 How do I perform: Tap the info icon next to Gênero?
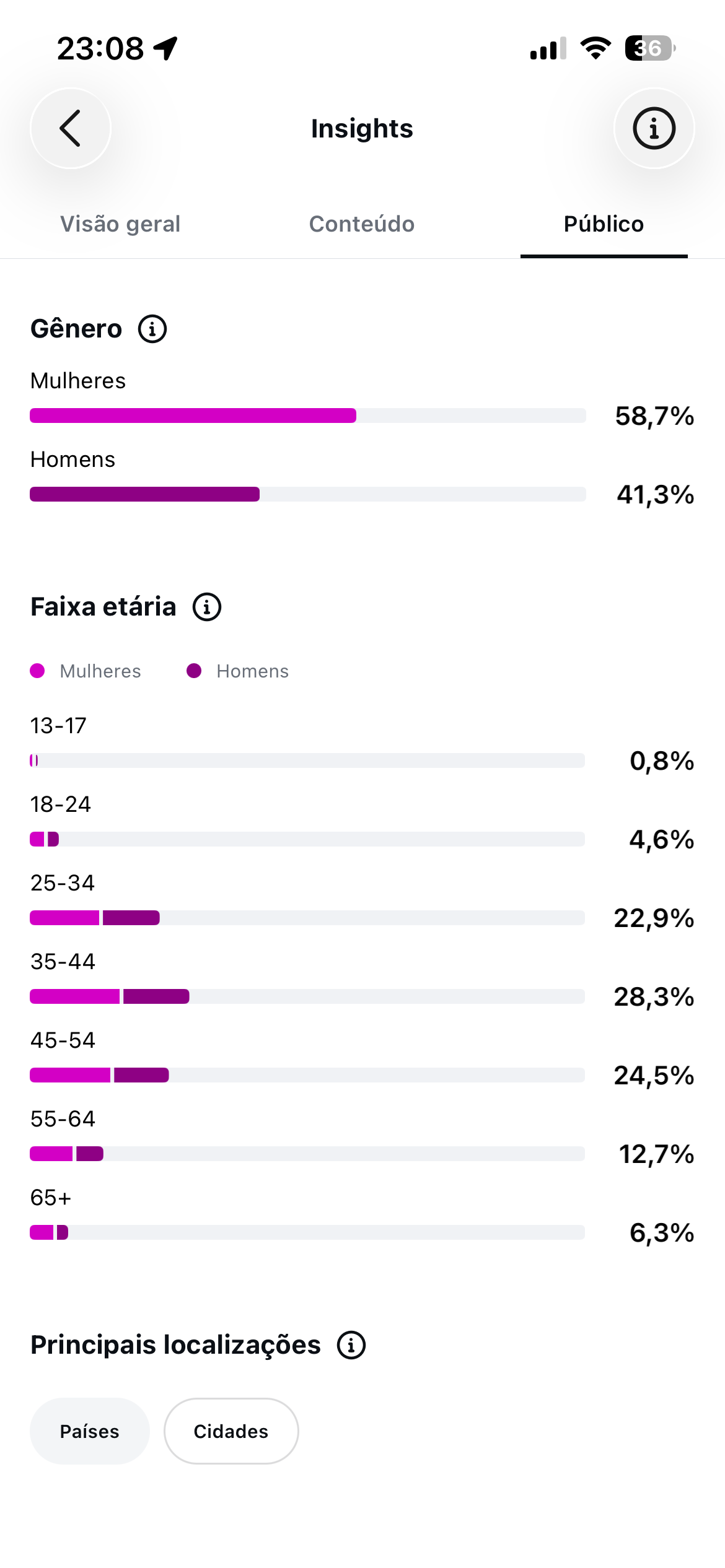(x=152, y=329)
